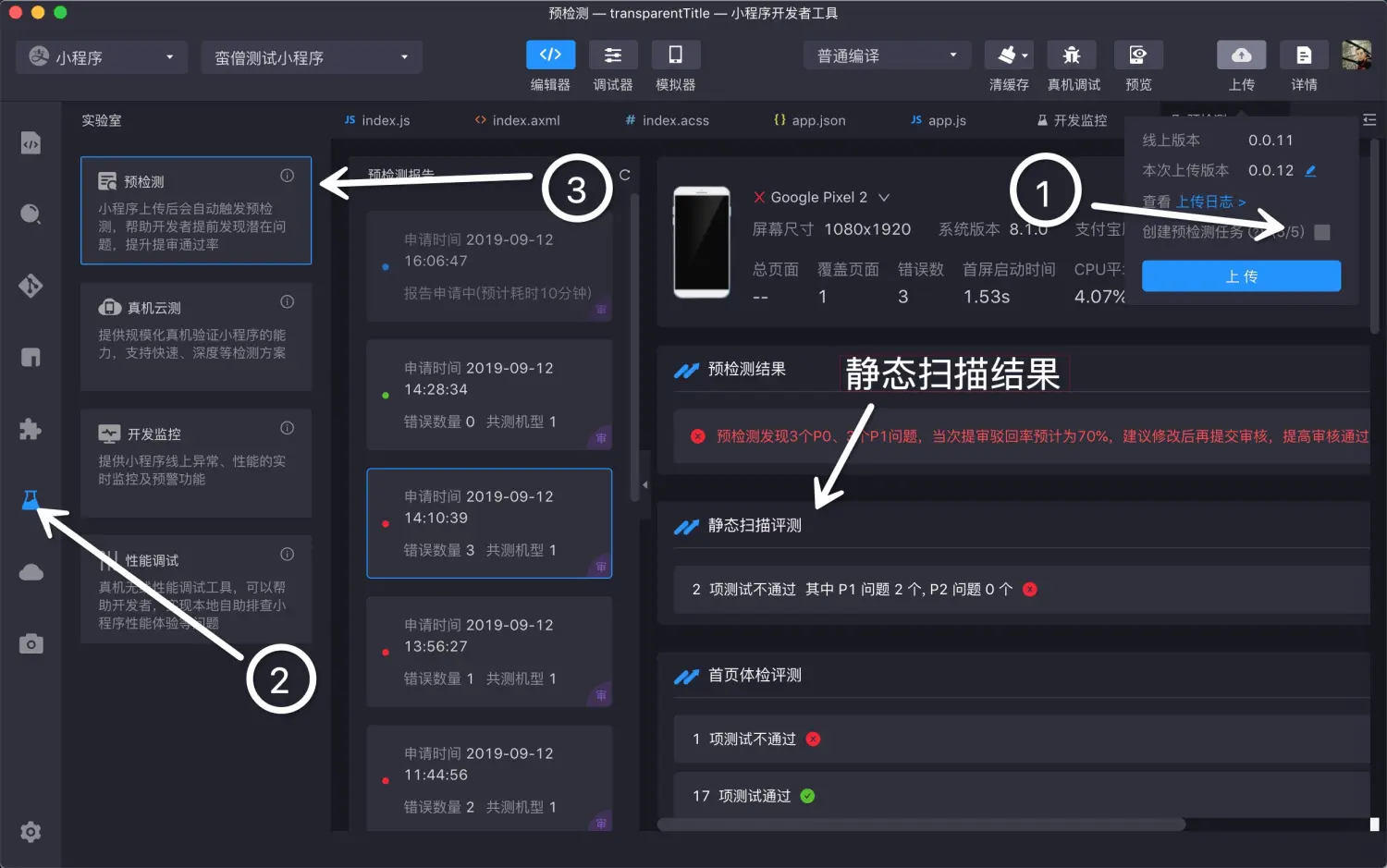Toggle the 编辑器 editor panel button
The image size is (1387, 868).
pos(550,55)
